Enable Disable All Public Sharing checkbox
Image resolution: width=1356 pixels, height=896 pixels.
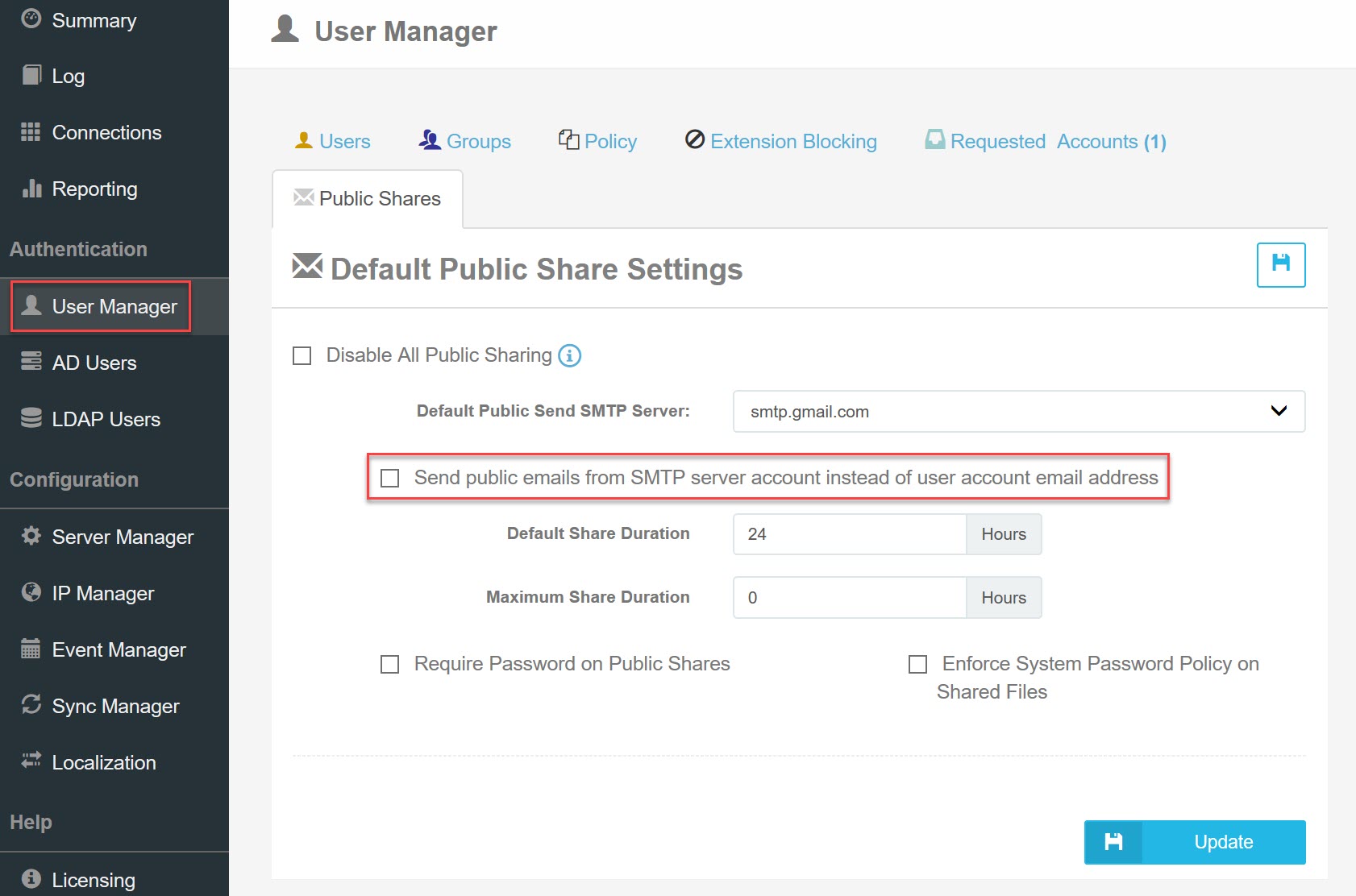click(x=302, y=355)
